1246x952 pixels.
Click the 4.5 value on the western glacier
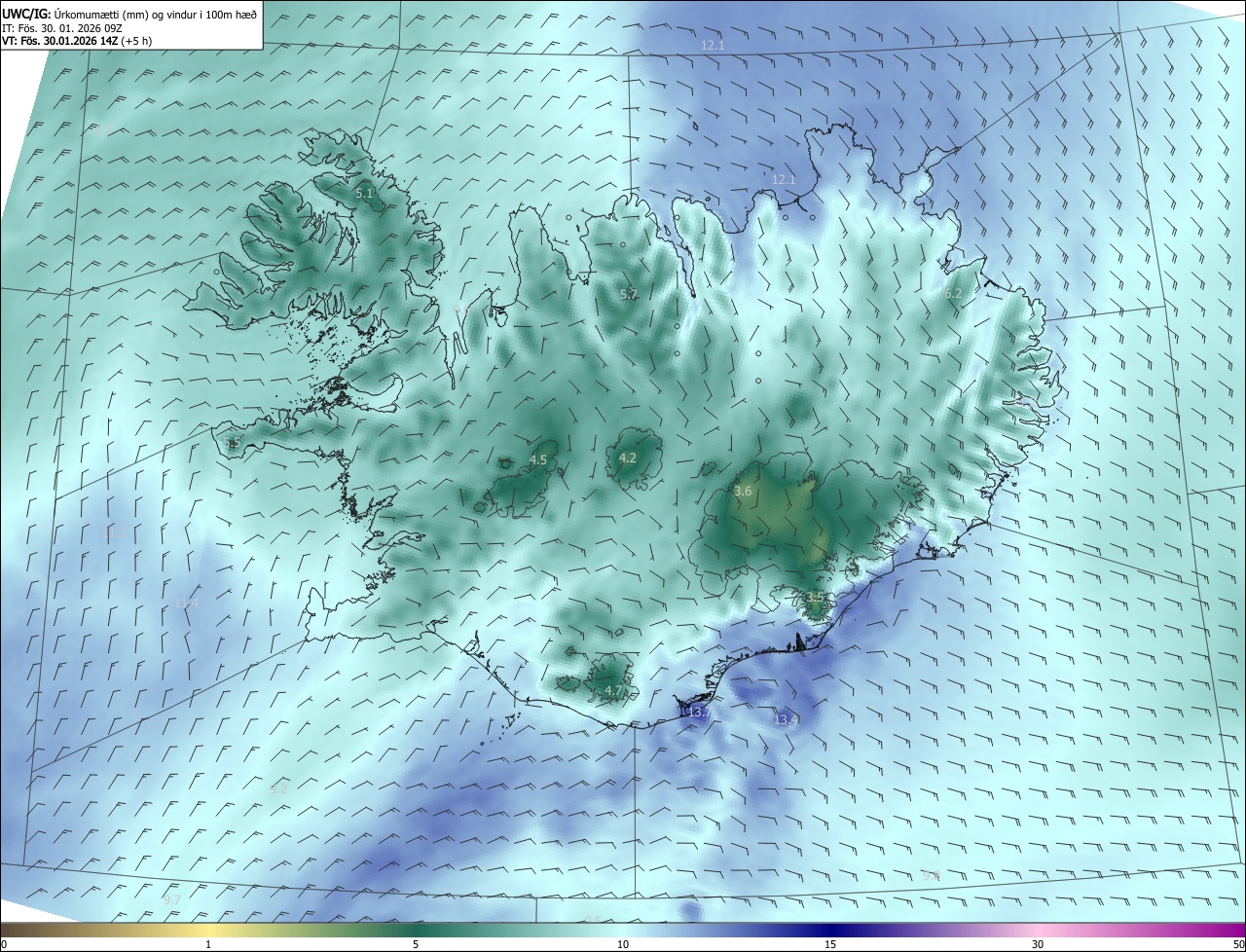tap(538, 459)
